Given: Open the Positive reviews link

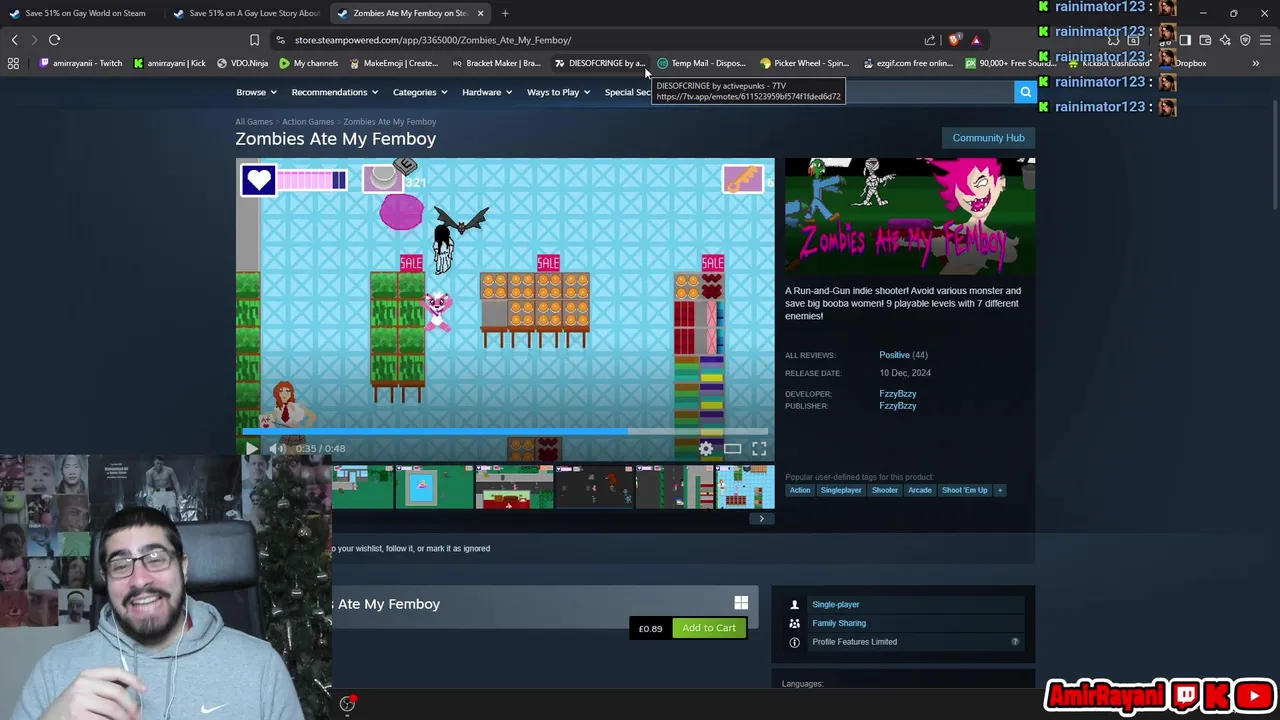Looking at the screenshot, I should [894, 355].
